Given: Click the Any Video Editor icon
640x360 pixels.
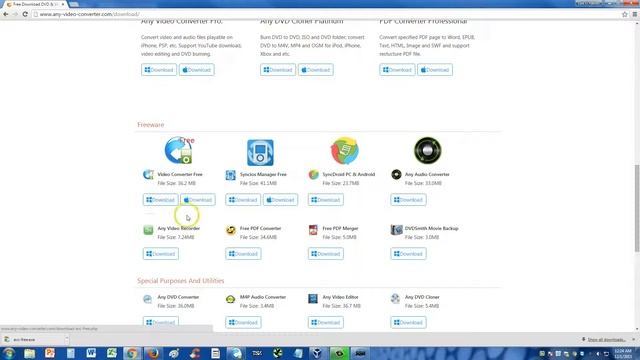Looking at the screenshot, I should [x=313, y=299].
